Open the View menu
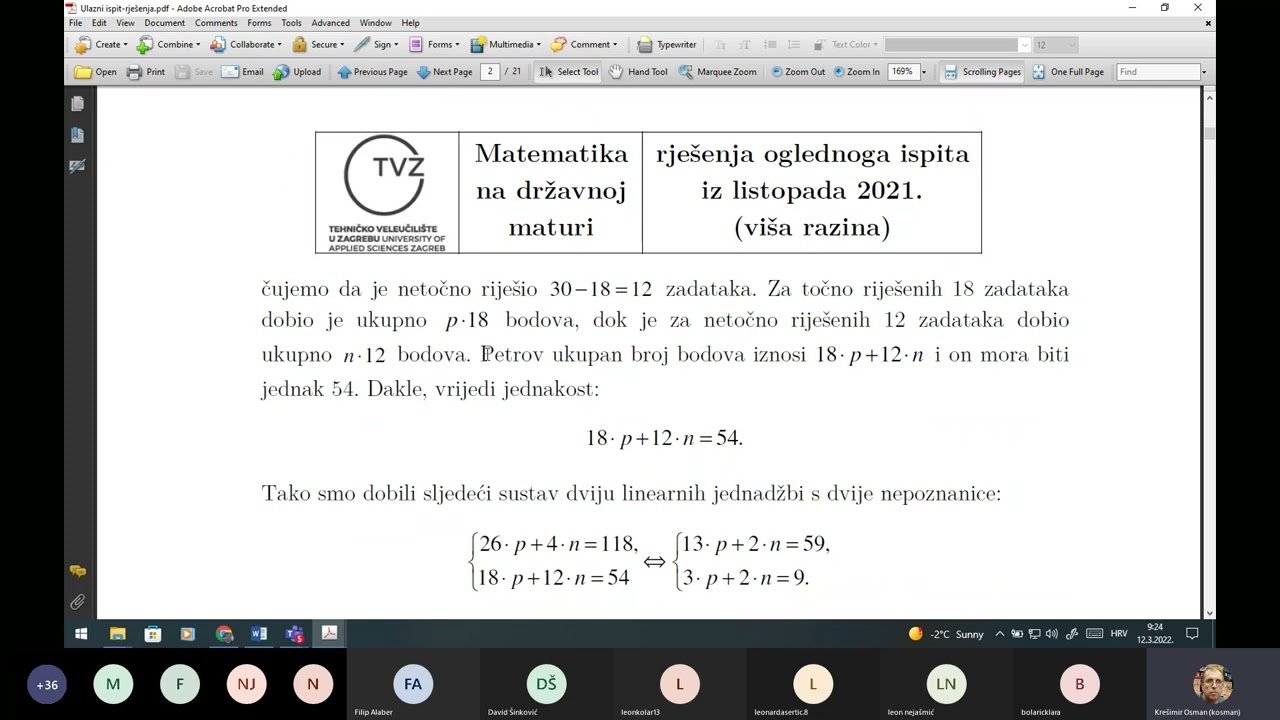This screenshot has height=720, width=1280. (x=125, y=23)
